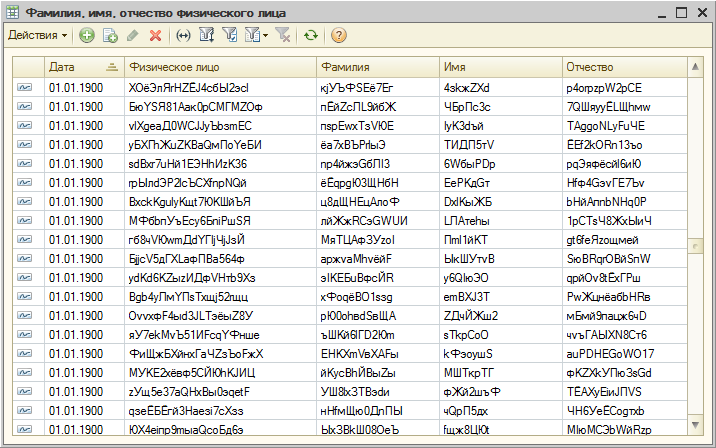Select patronymic cell ЧН6УеЕСоgтхb
Viewport: 716px width, 448px height.
tap(624, 411)
